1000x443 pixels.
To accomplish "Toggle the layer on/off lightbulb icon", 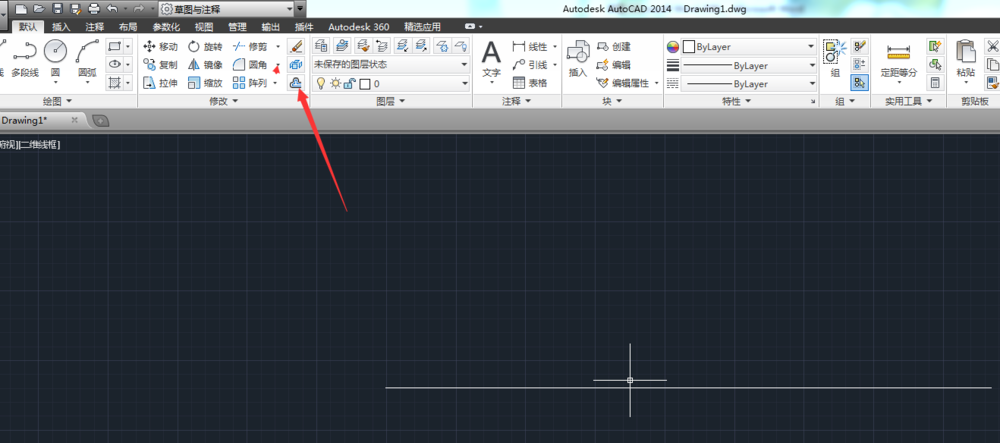I will [320, 84].
